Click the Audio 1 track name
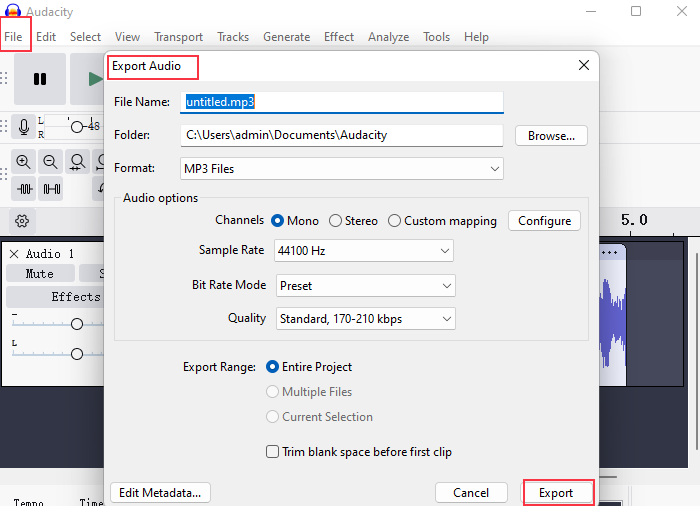 click(x=50, y=254)
